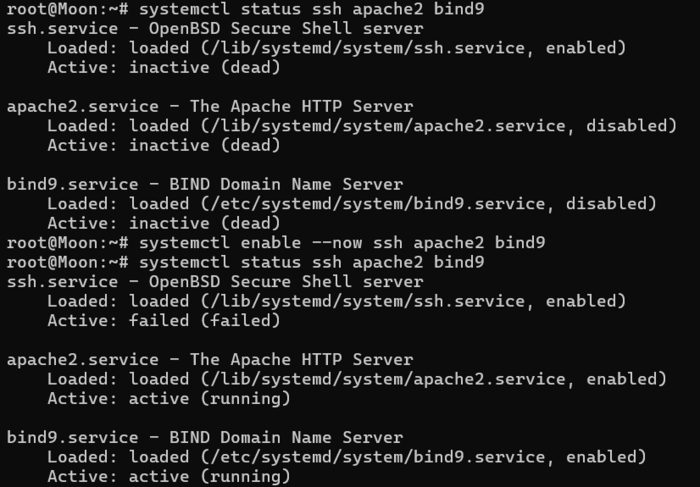This screenshot has width=700, height=487.
Task: Click the second bind9.service heading line
Action: coord(204,437)
